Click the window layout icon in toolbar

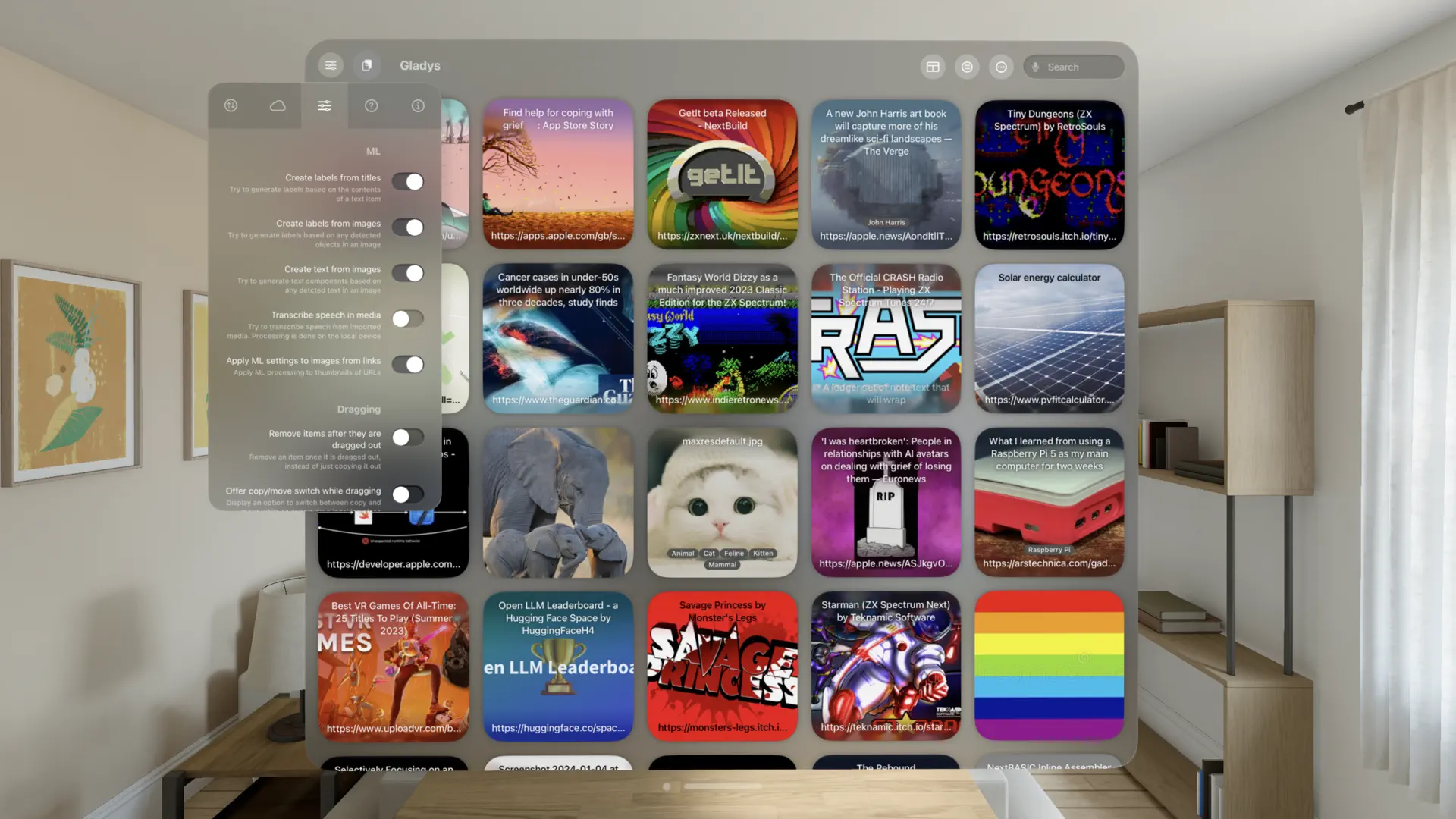coord(933,67)
